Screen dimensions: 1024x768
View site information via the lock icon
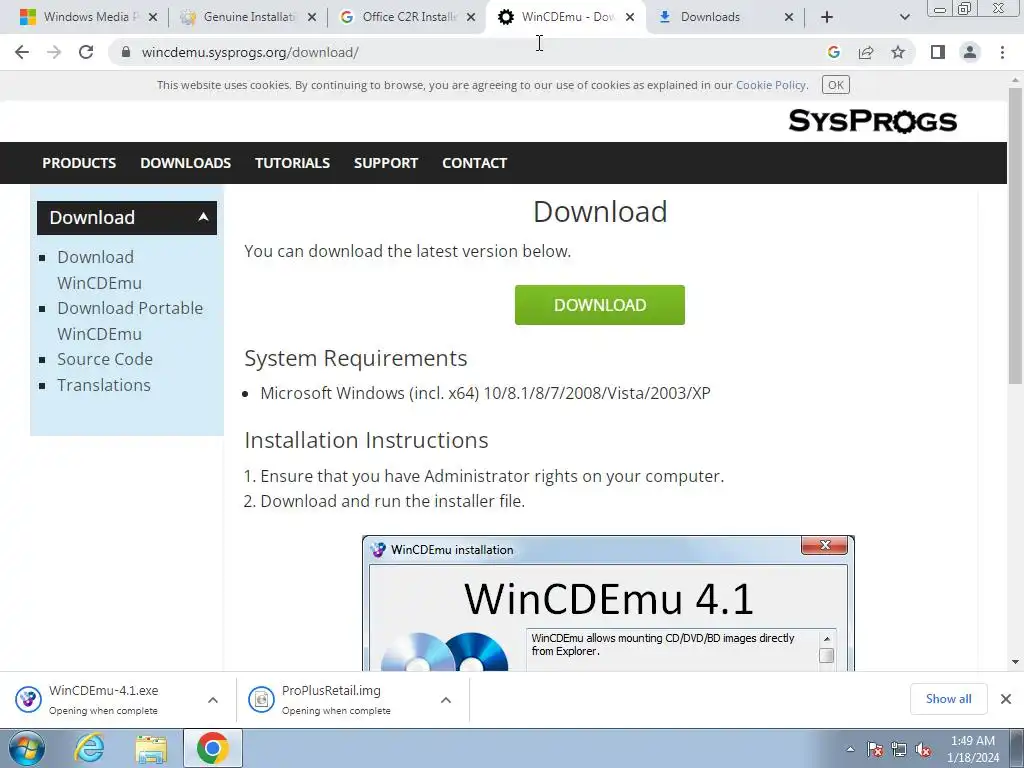pyautogui.click(x=127, y=52)
